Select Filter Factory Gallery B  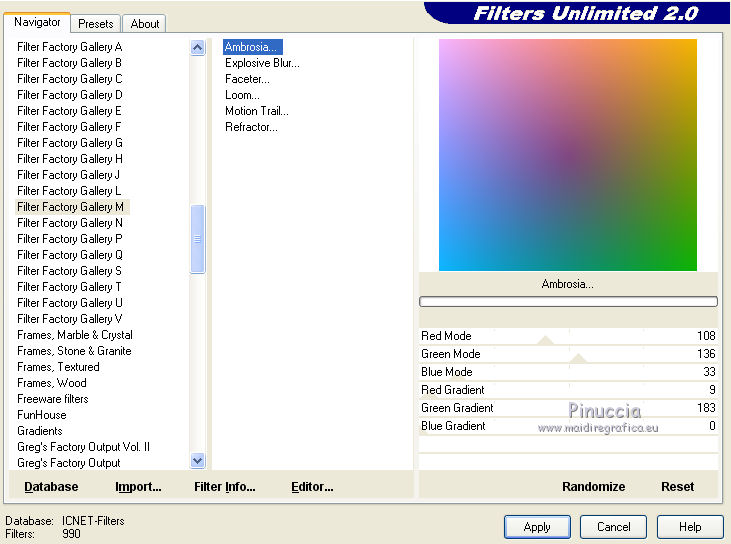pos(69,63)
